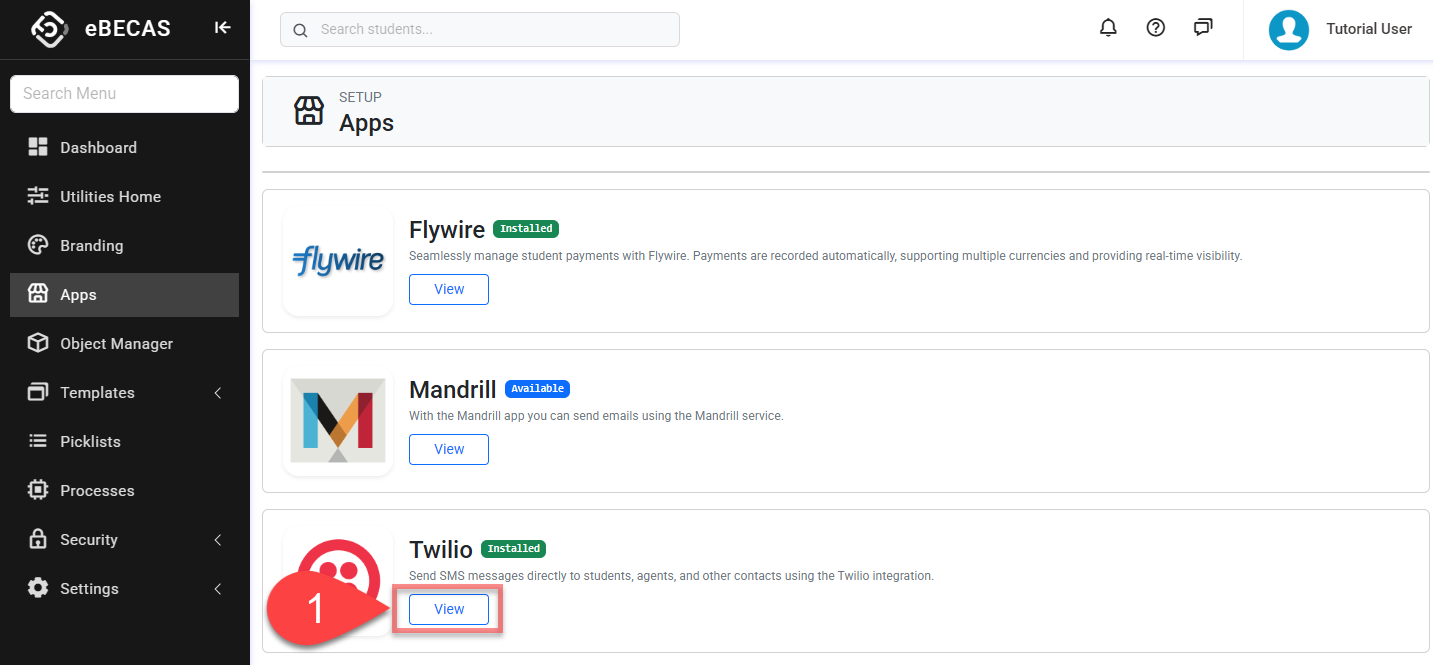Click View button for Twilio
Image resolution: width=1433 pixels, height=665 pixels.
click(x=449, y=609)
